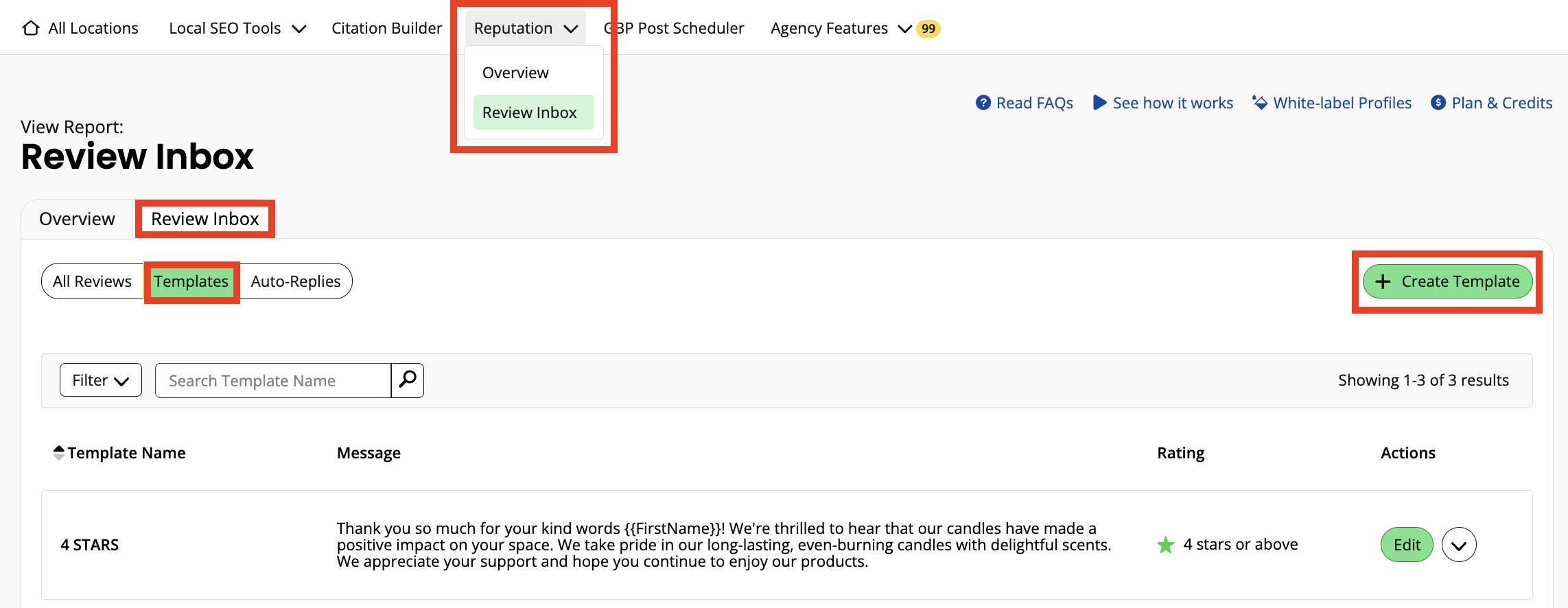Click the home icon beside All Locations
The width and height of the screenshot is (1568, 608).
[x=31, y=28]
